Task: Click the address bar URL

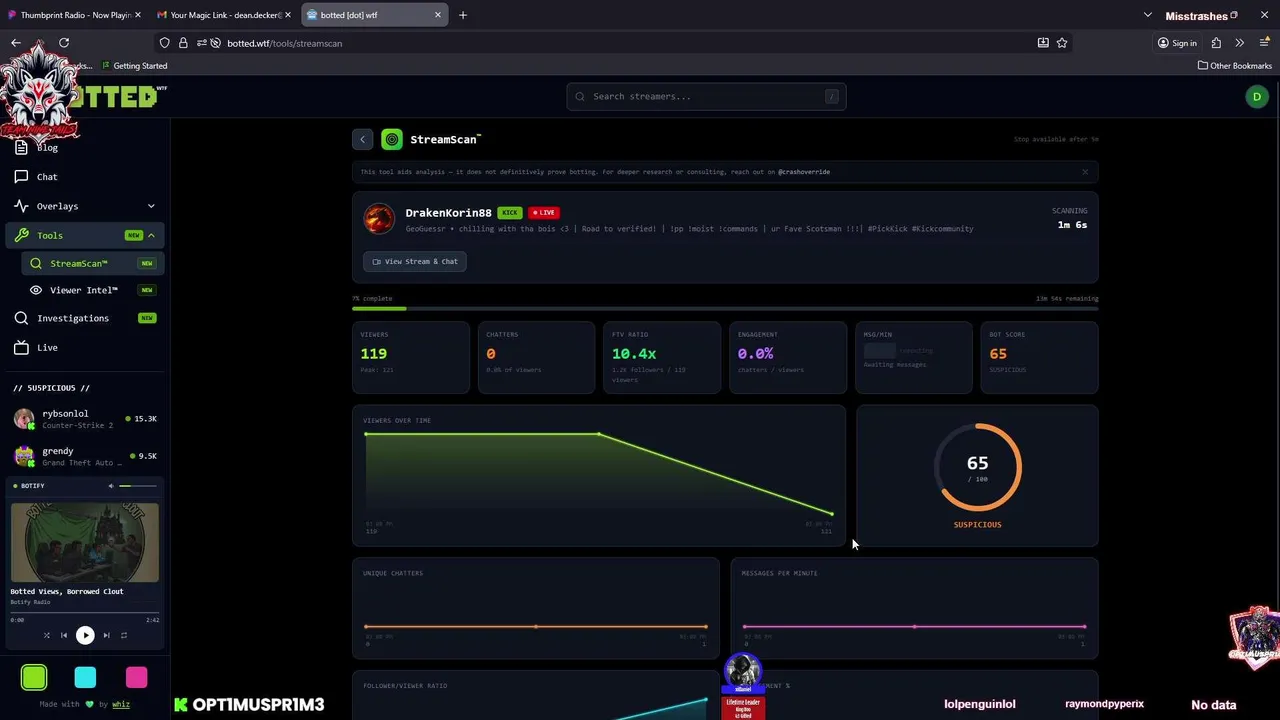Action: point(285,43)
